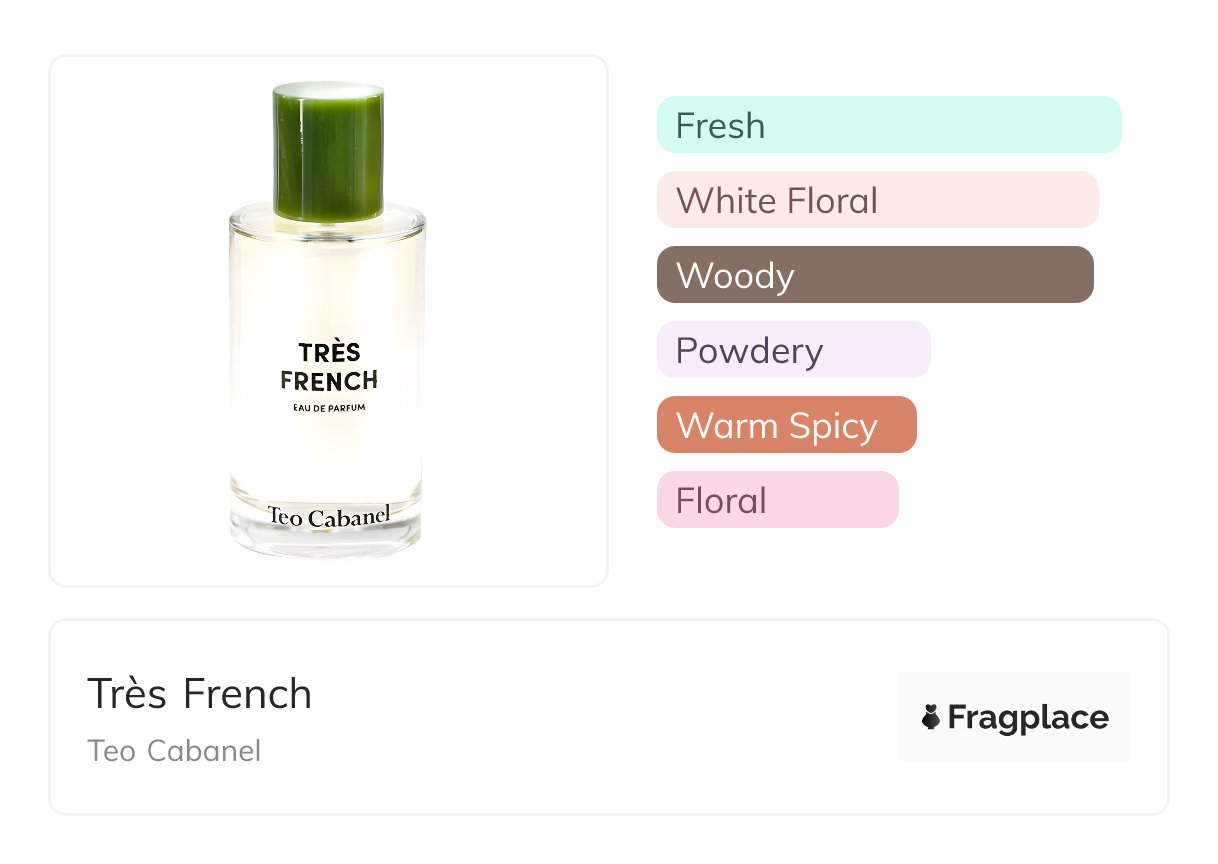The image size is (1218, 864).
Task: Click the TRÈS FRENCH label on the bottle
Action: pyautogui.click(x=328, y=366)
